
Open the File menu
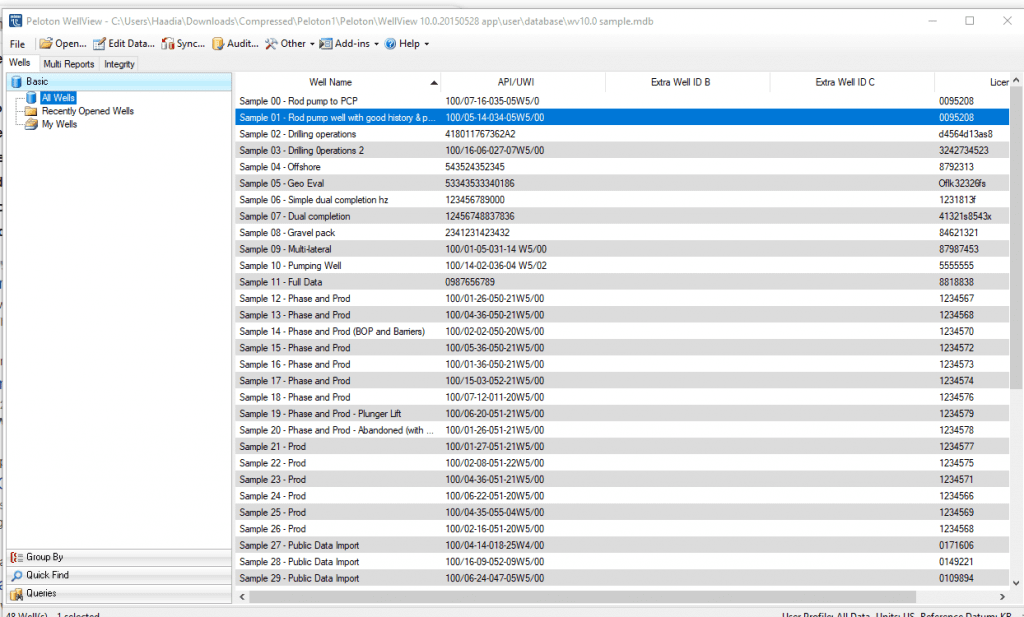click(17, 44)
